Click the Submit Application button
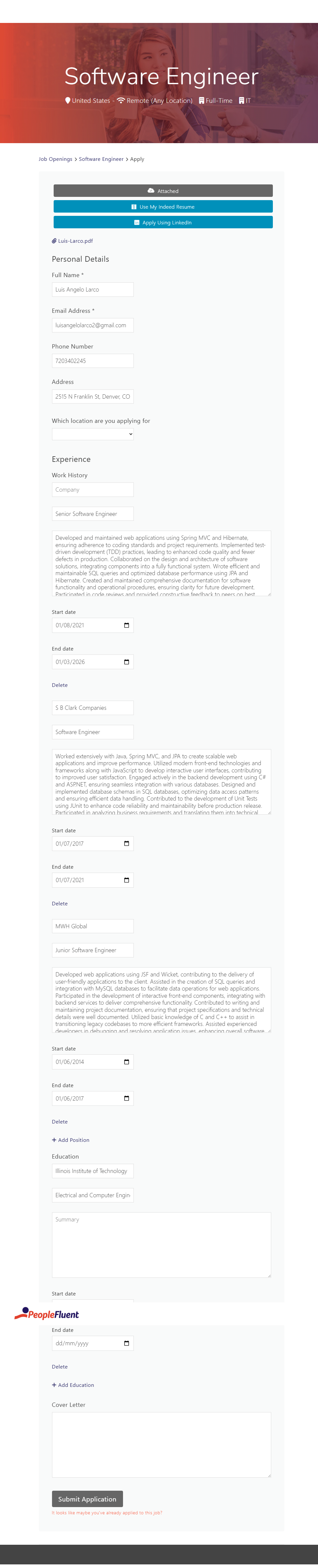Screen dimensions: 318x1568 pos(87,1499)
